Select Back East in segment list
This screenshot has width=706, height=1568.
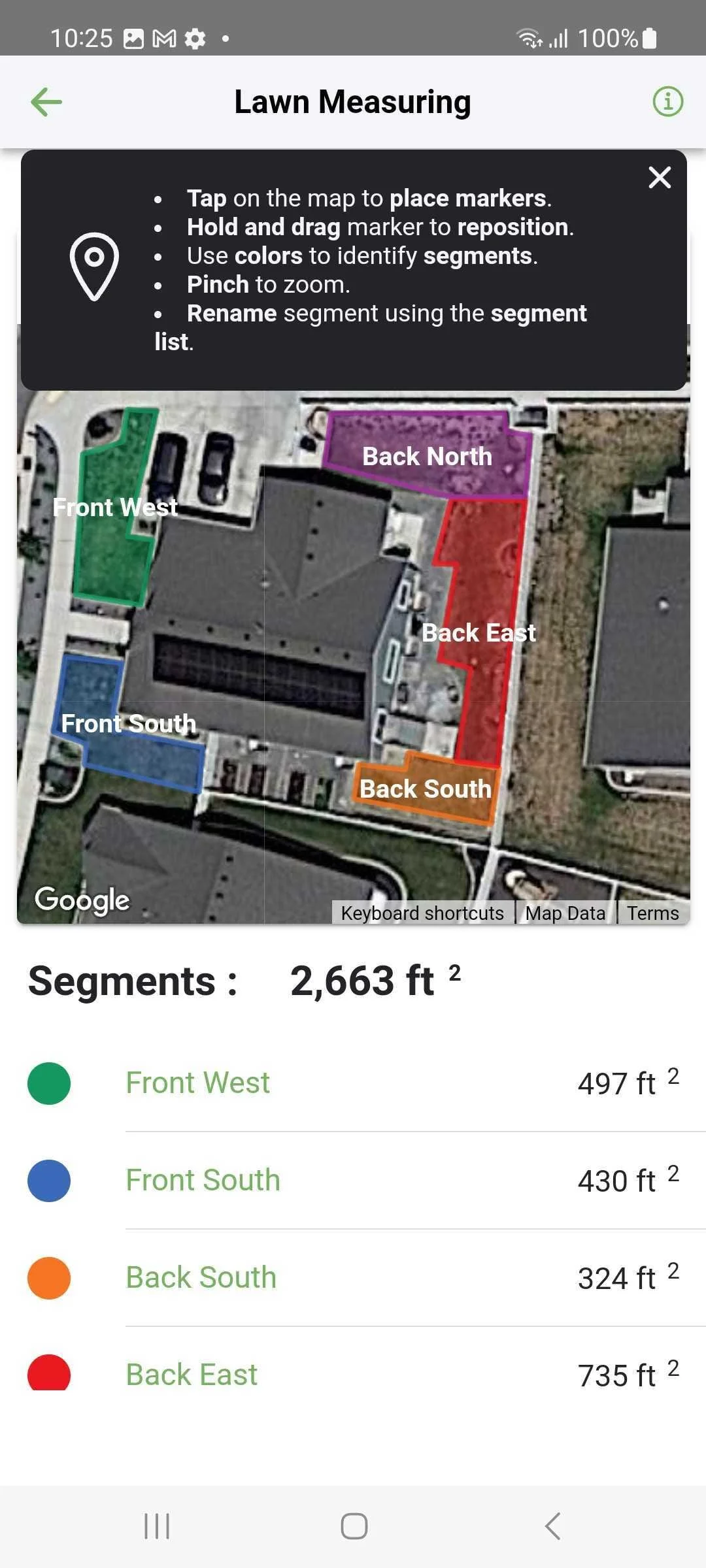tap(192, 1375)
